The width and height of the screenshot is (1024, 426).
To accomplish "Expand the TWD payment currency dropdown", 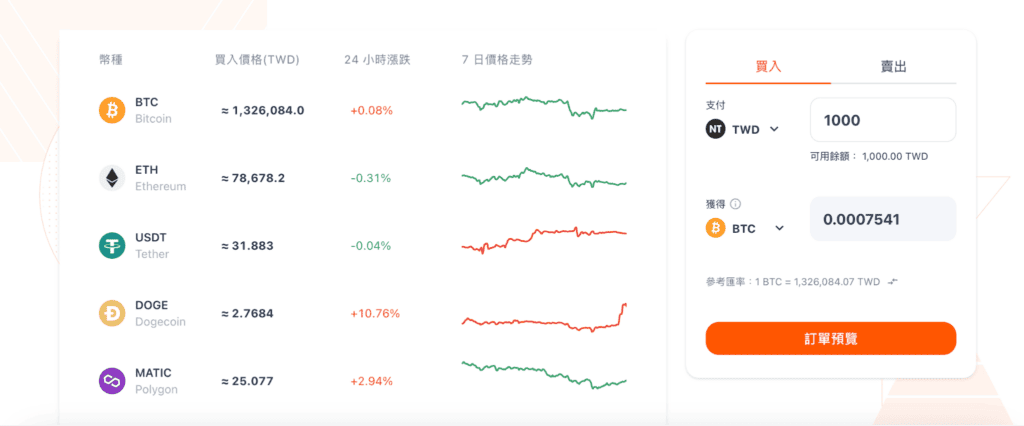I will 774,129.
